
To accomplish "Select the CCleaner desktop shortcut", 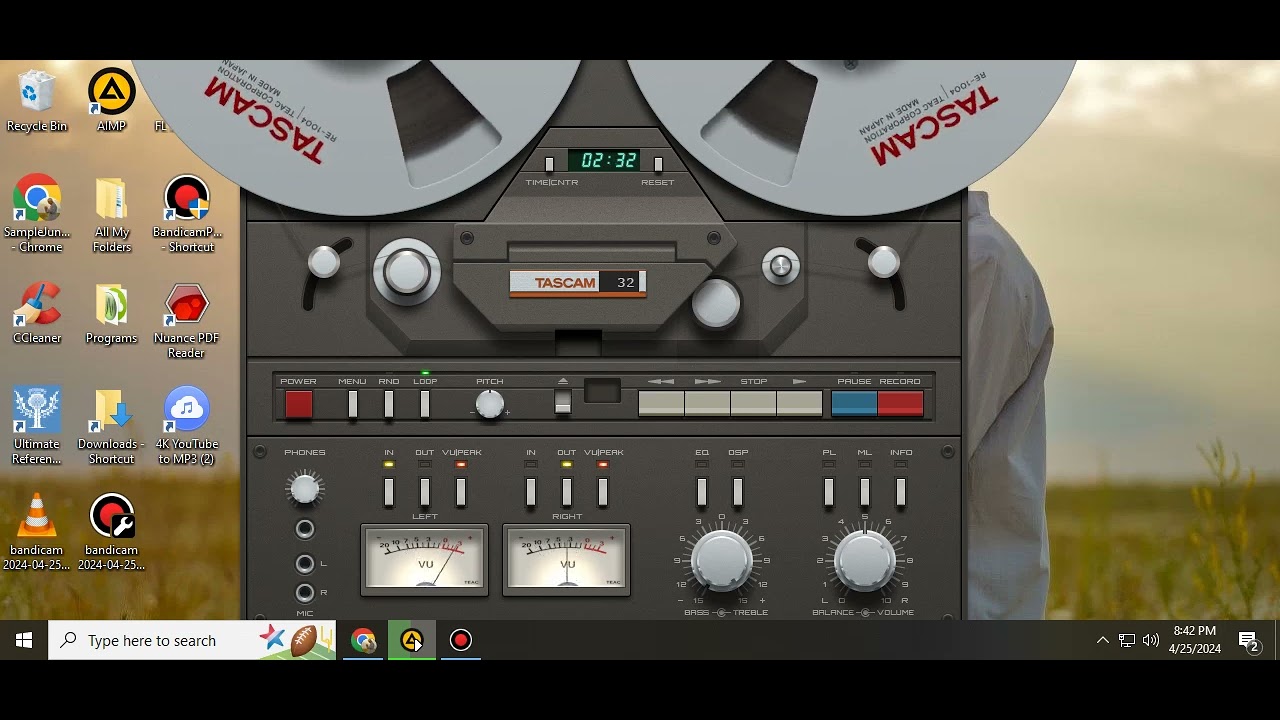I will point(37,313).
